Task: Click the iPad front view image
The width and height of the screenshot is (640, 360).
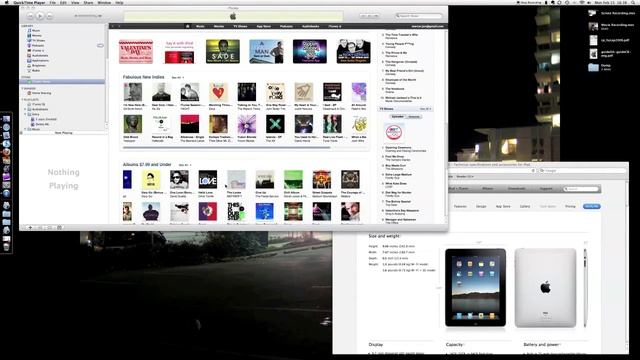Action: point(476,288)
